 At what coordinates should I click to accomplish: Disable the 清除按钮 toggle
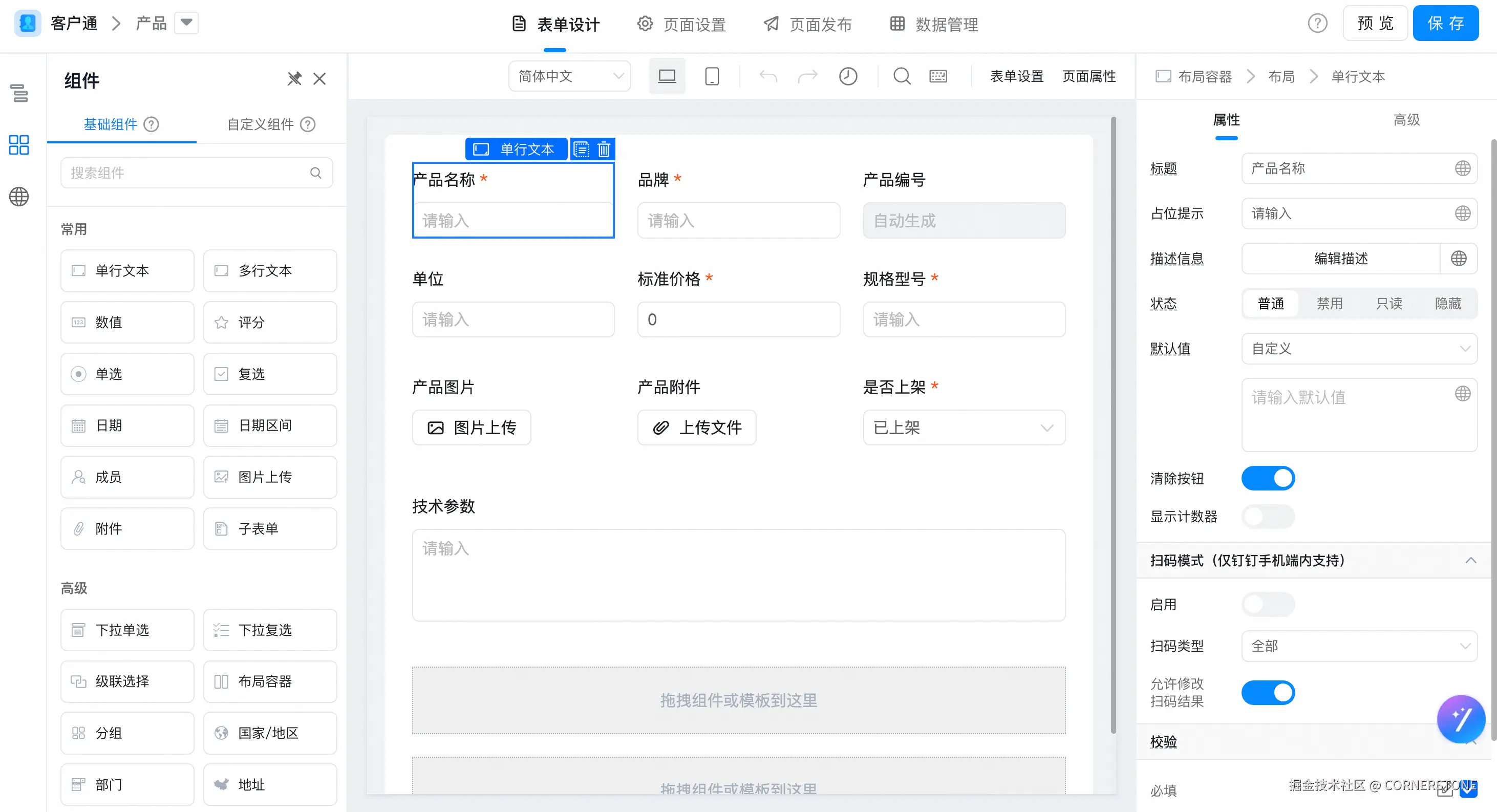[1268, 478]
